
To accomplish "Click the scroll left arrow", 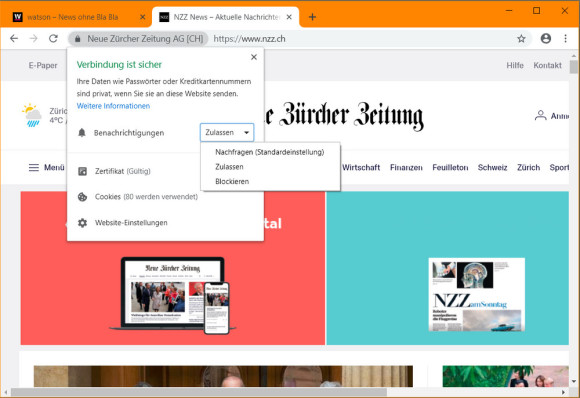I will click(x=5, y=392).
